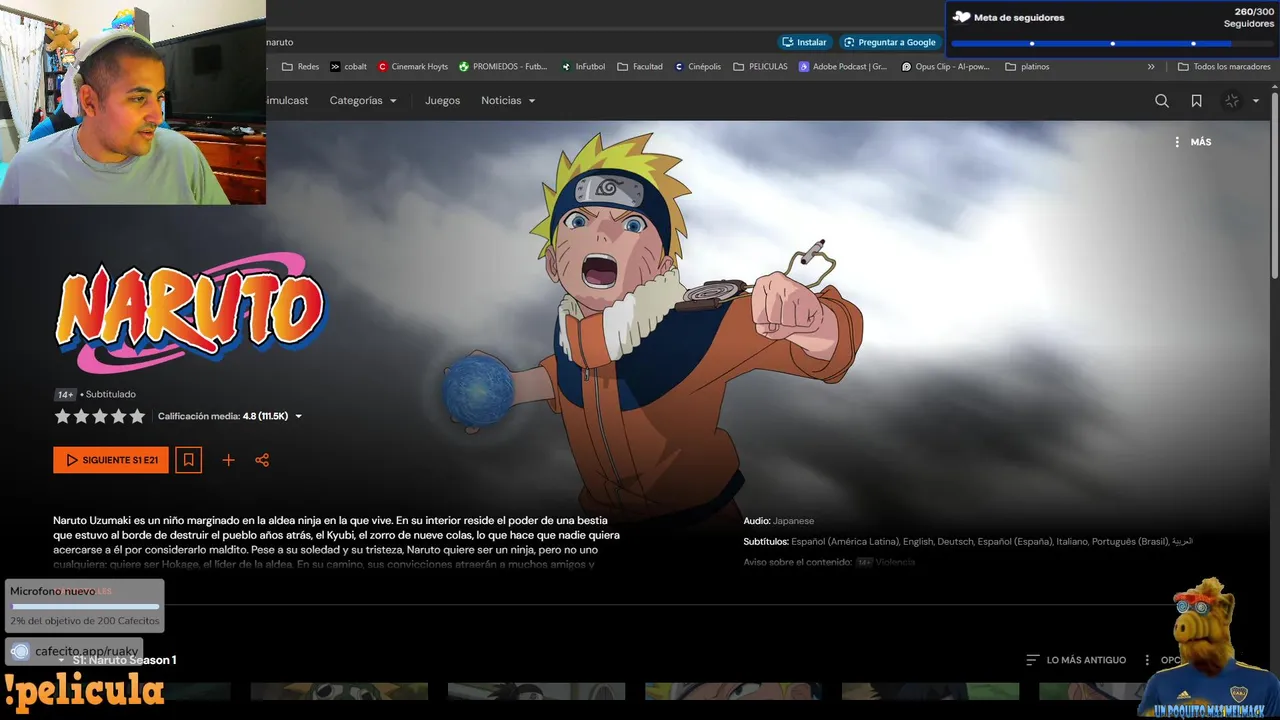The height and width of the screenshot is (720, 1280).
Task: Open the Facultad bookmarks folder
Action: pyautogui.click(x=640, y=67)
